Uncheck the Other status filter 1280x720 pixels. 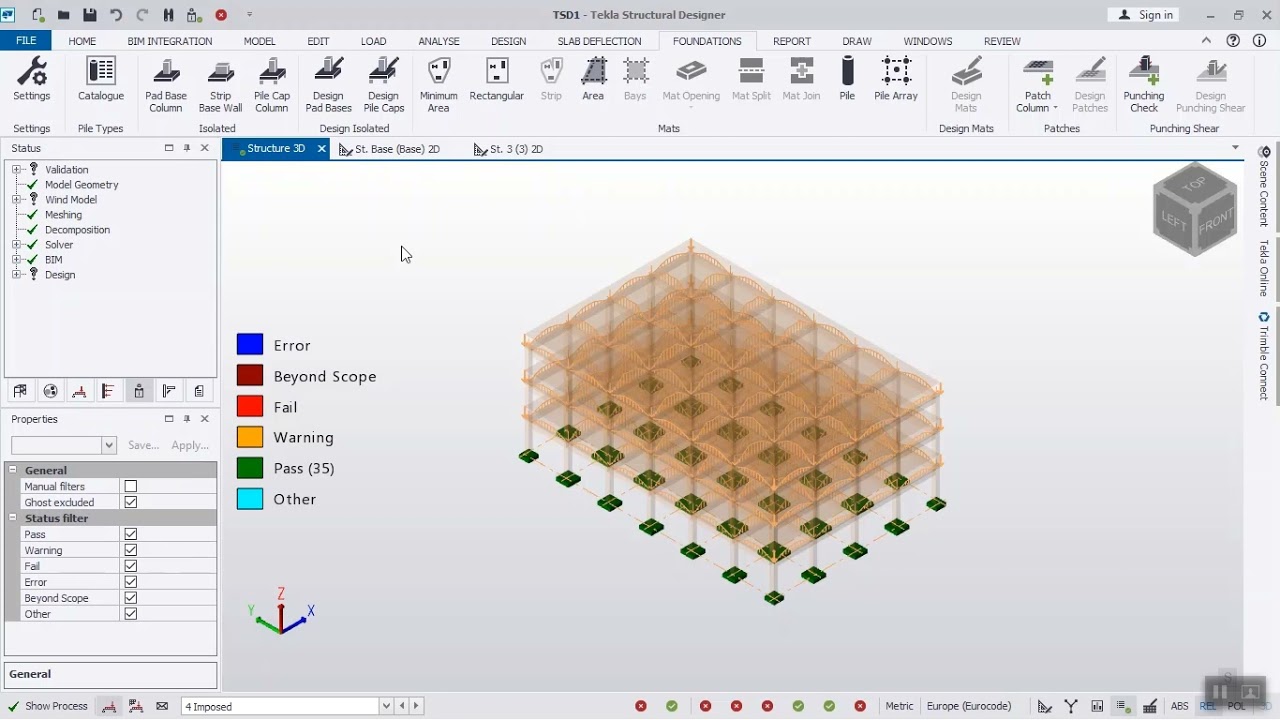tap(131, 614)
